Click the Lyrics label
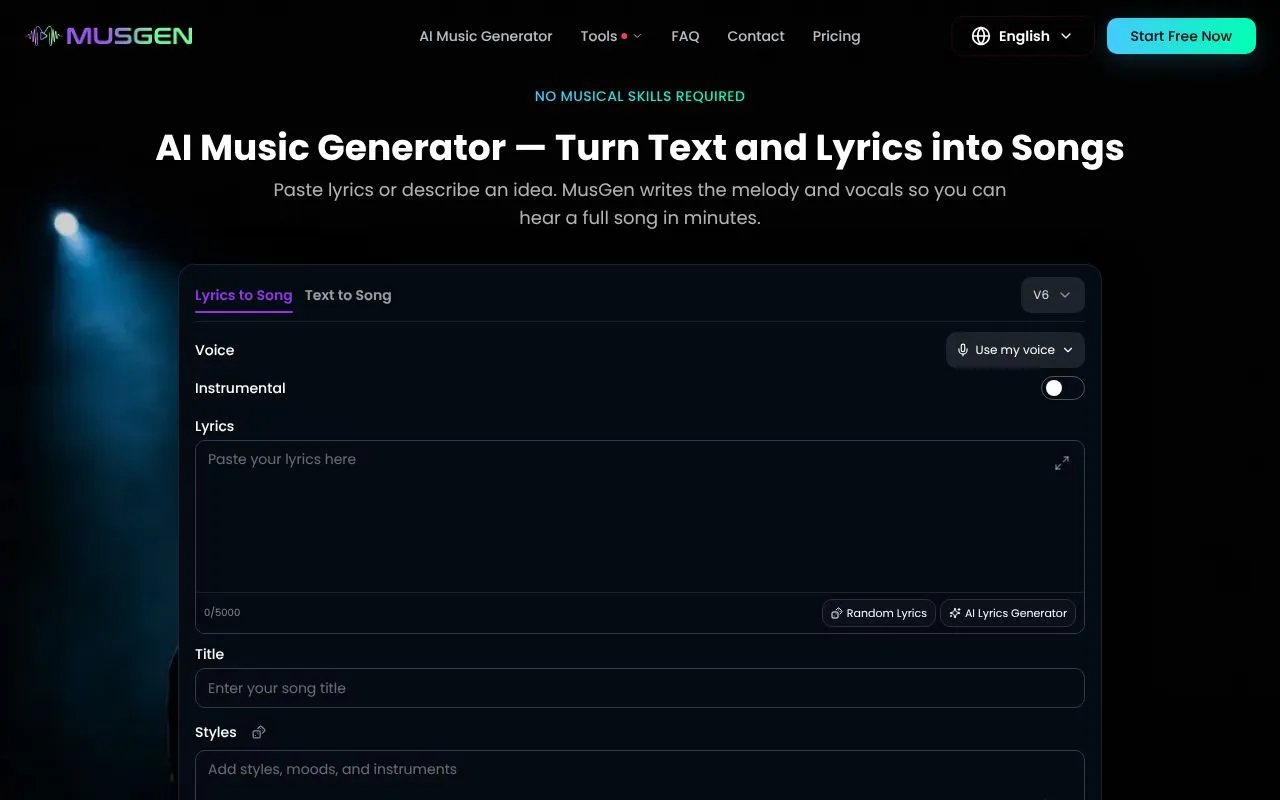Screen dimensions: 1280x800 [x=215, y=426]
